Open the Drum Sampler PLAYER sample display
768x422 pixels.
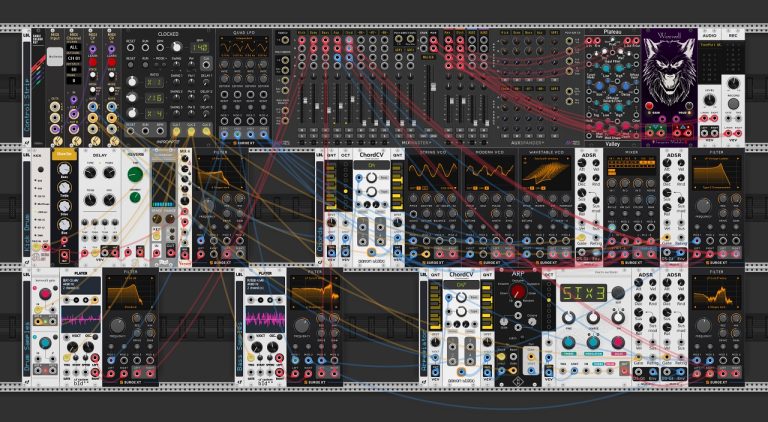(80, 285)
